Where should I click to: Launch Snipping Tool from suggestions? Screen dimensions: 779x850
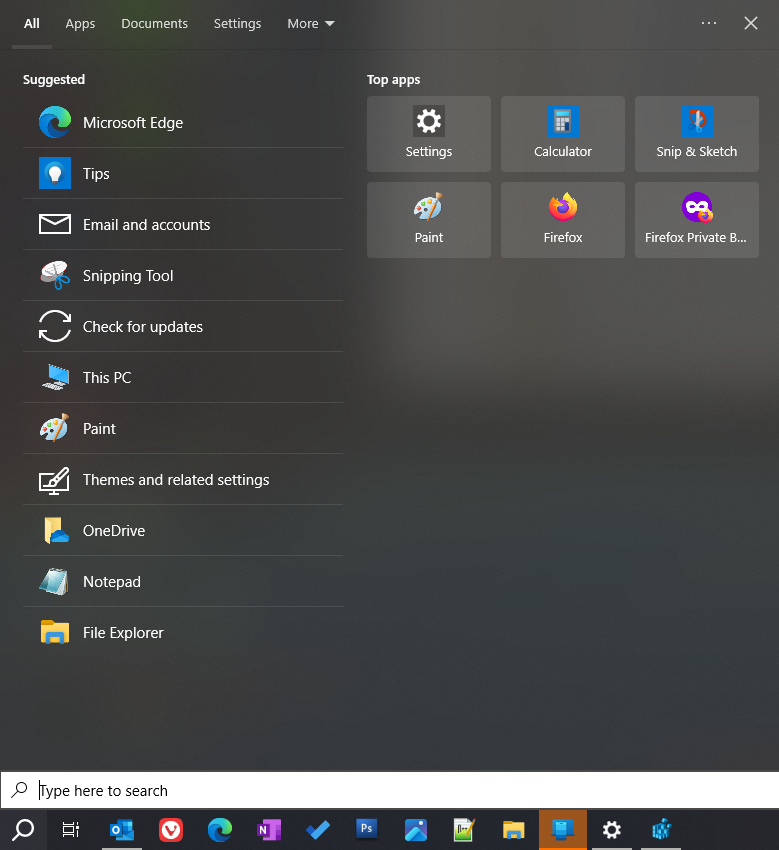click(127, 276)
